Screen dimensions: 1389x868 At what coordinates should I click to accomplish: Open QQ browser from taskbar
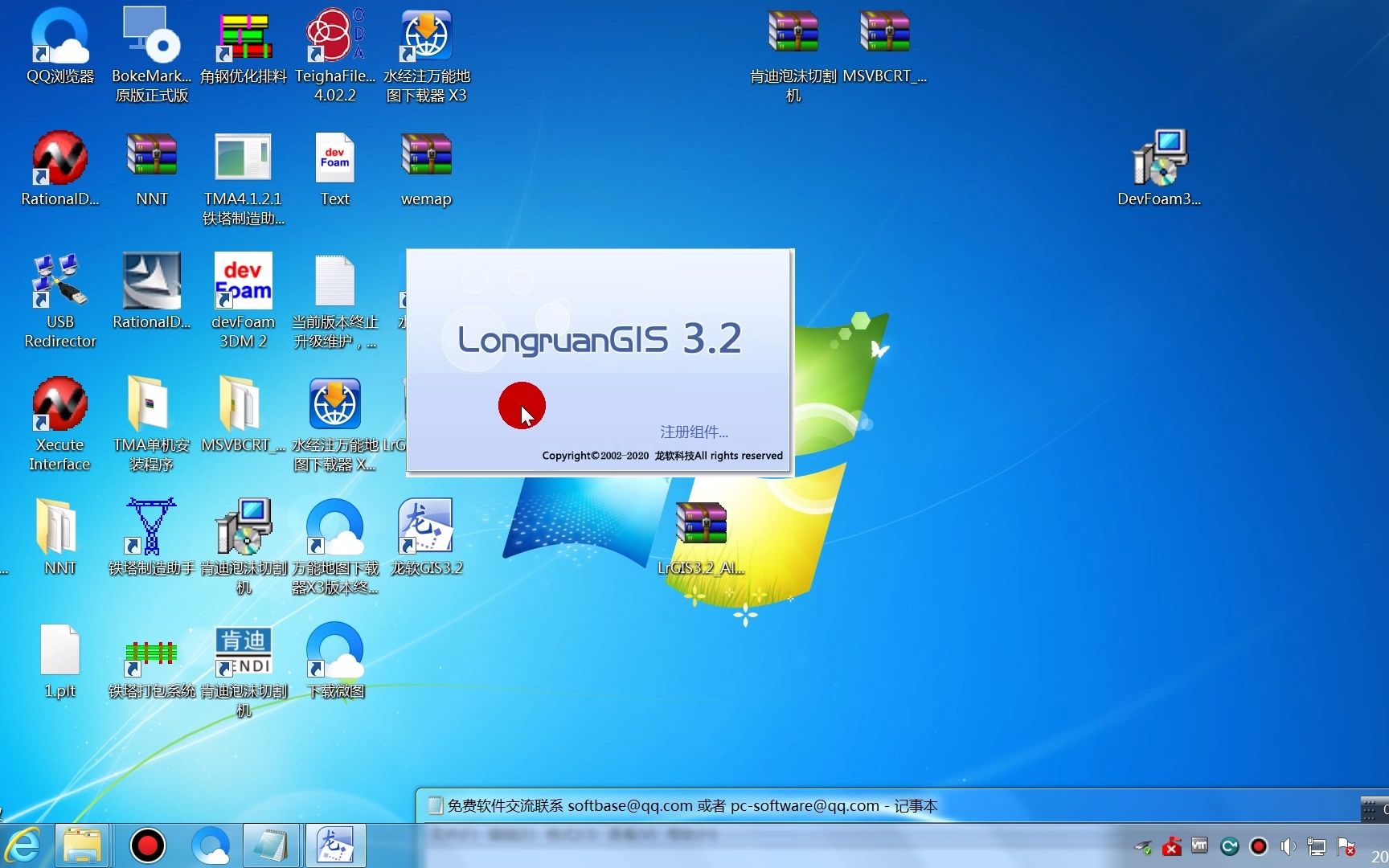[211, 845]
